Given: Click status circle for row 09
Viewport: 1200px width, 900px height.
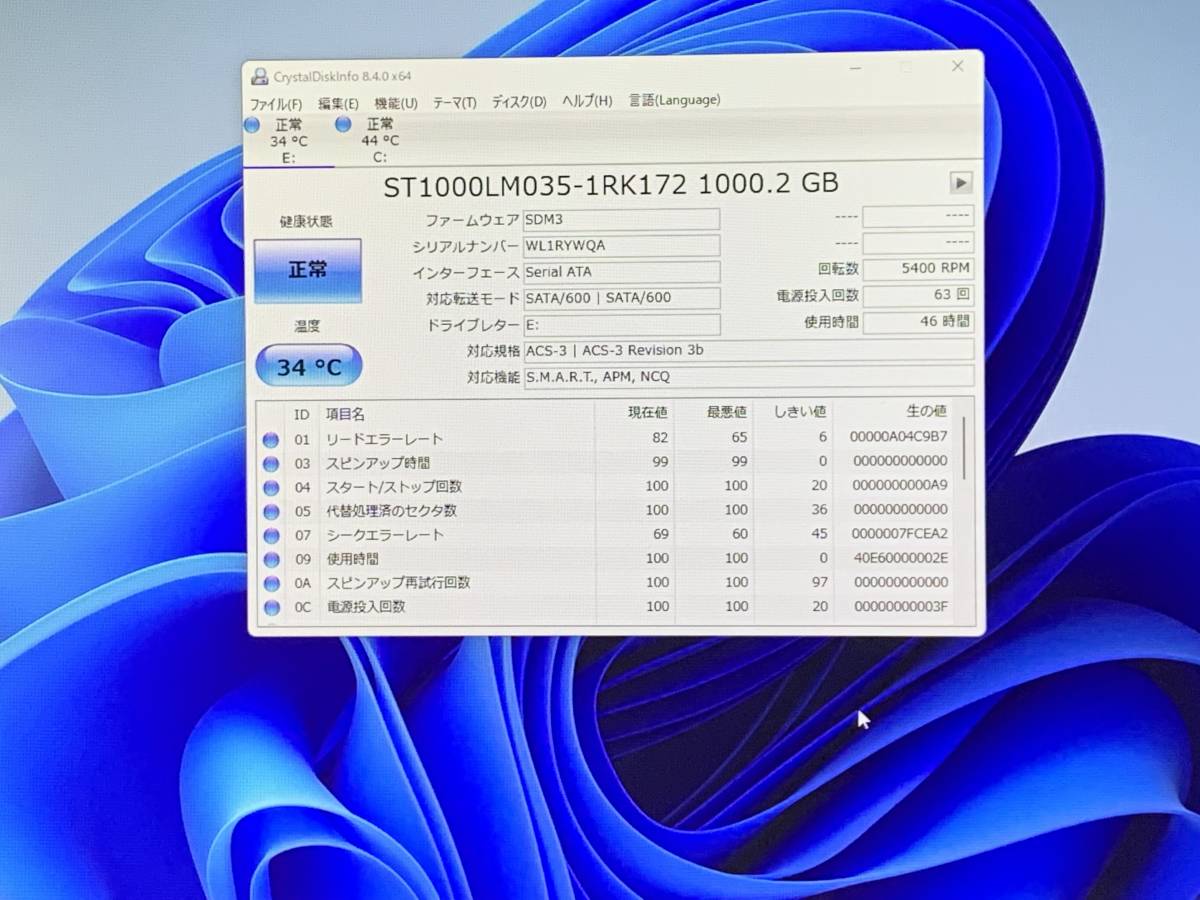Looking at the screenshot, I should pos(271,560).
